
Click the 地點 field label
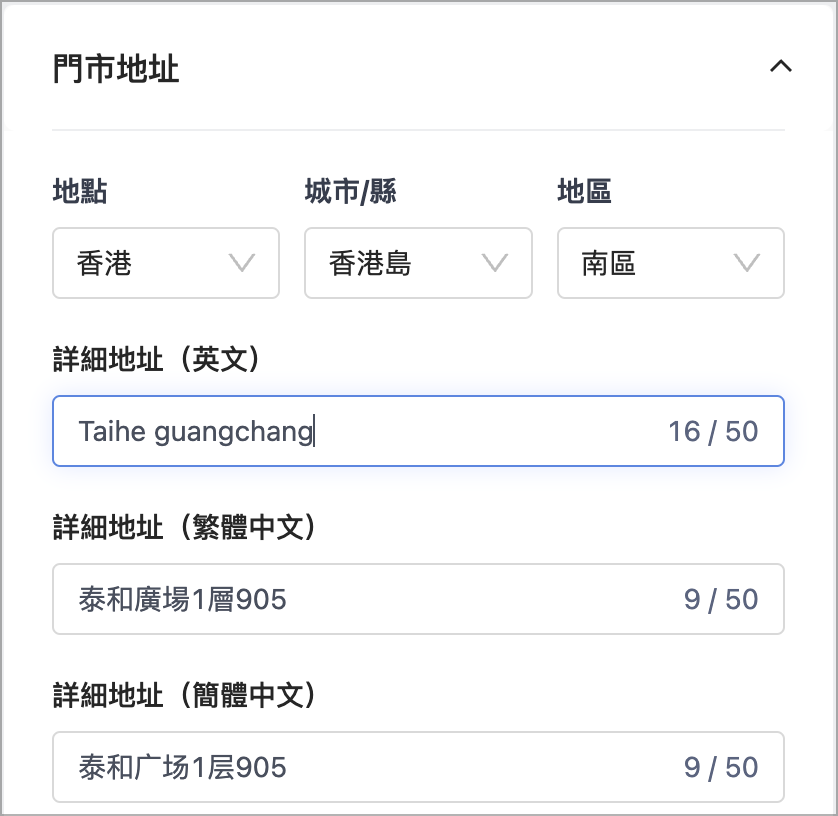point(80,191)
